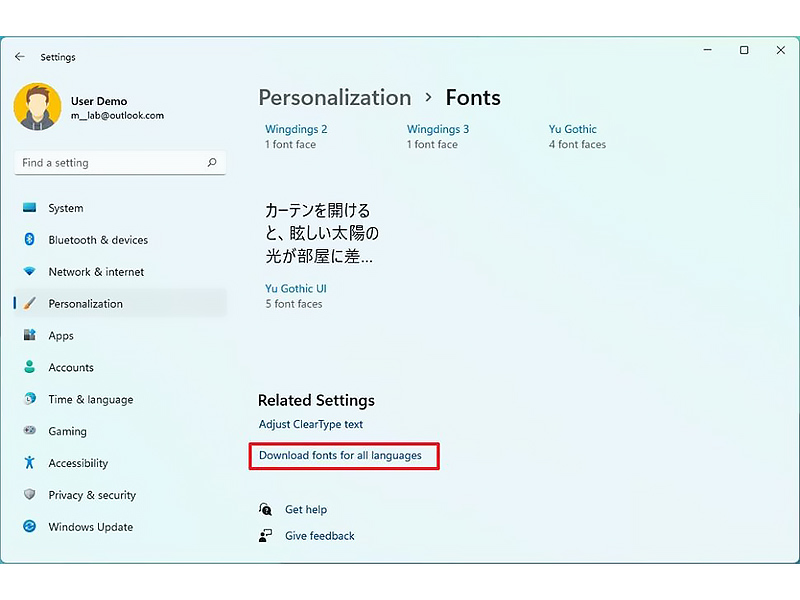Open Apps settings category
This screenshot has width=800, height=600.
coord(120,335)
